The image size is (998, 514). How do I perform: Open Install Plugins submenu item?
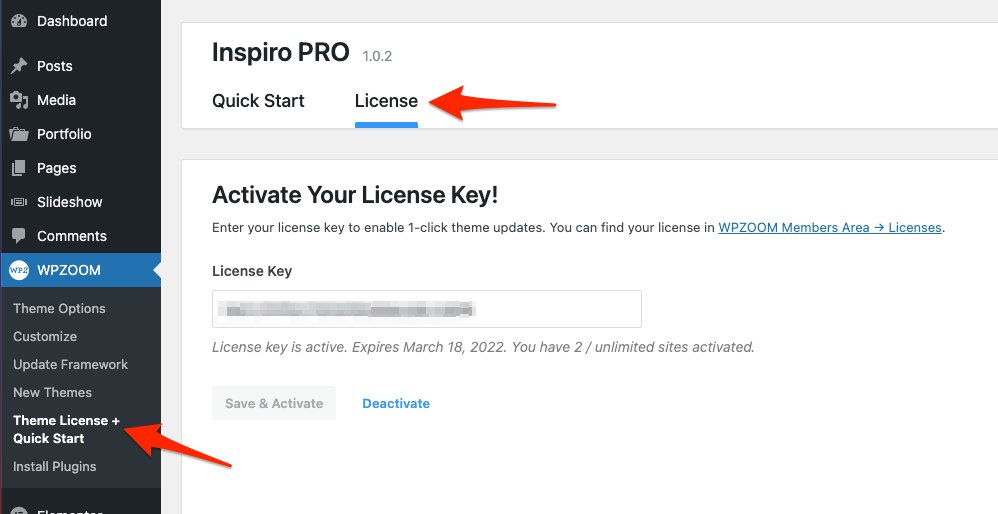(55, 467)
